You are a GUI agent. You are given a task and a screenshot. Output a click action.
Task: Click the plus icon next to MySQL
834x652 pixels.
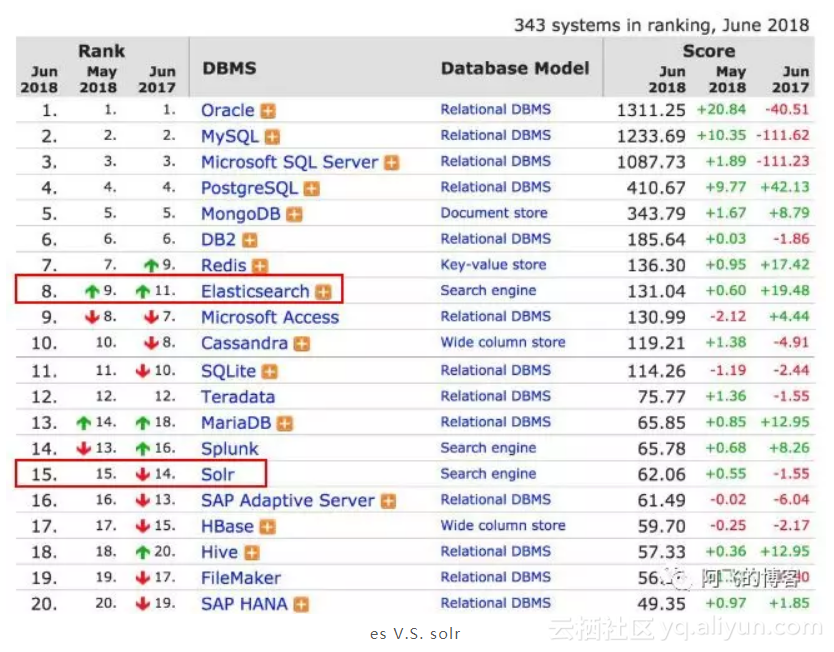(x=272, y=137)
